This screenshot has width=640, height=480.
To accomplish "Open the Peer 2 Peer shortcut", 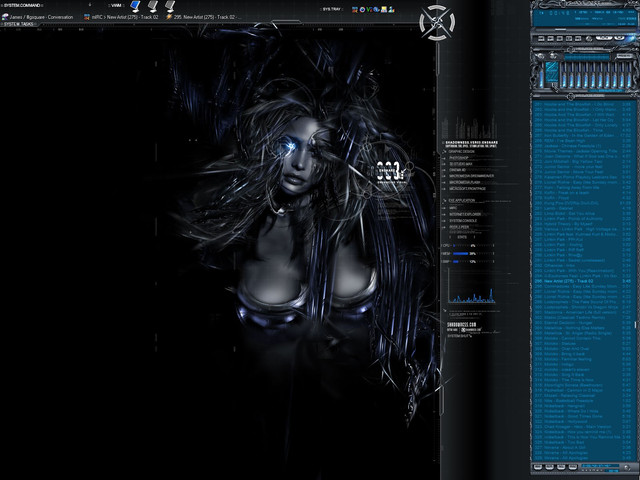I will (x=459, y=227).
